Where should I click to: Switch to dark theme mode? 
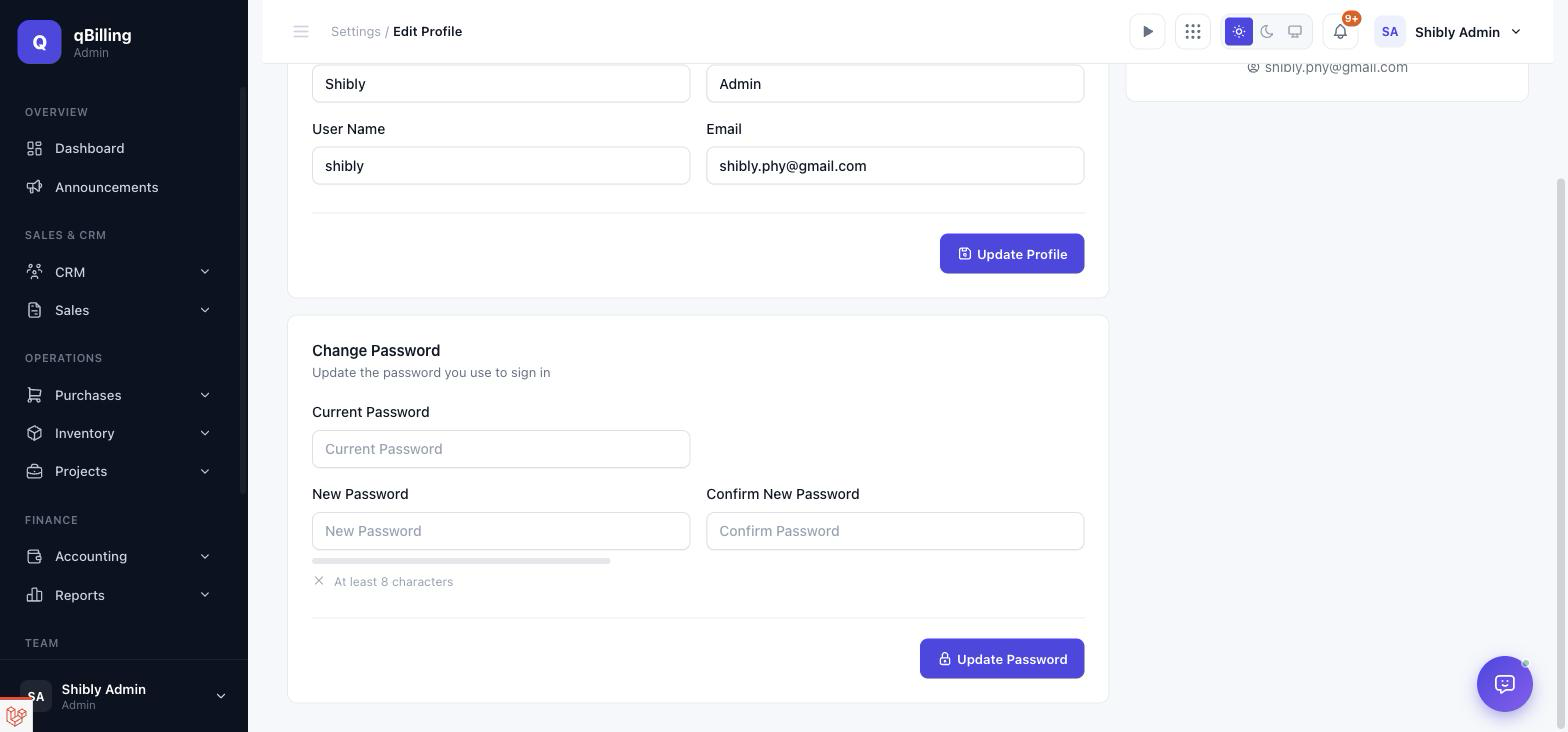[x=1267, y=32]
